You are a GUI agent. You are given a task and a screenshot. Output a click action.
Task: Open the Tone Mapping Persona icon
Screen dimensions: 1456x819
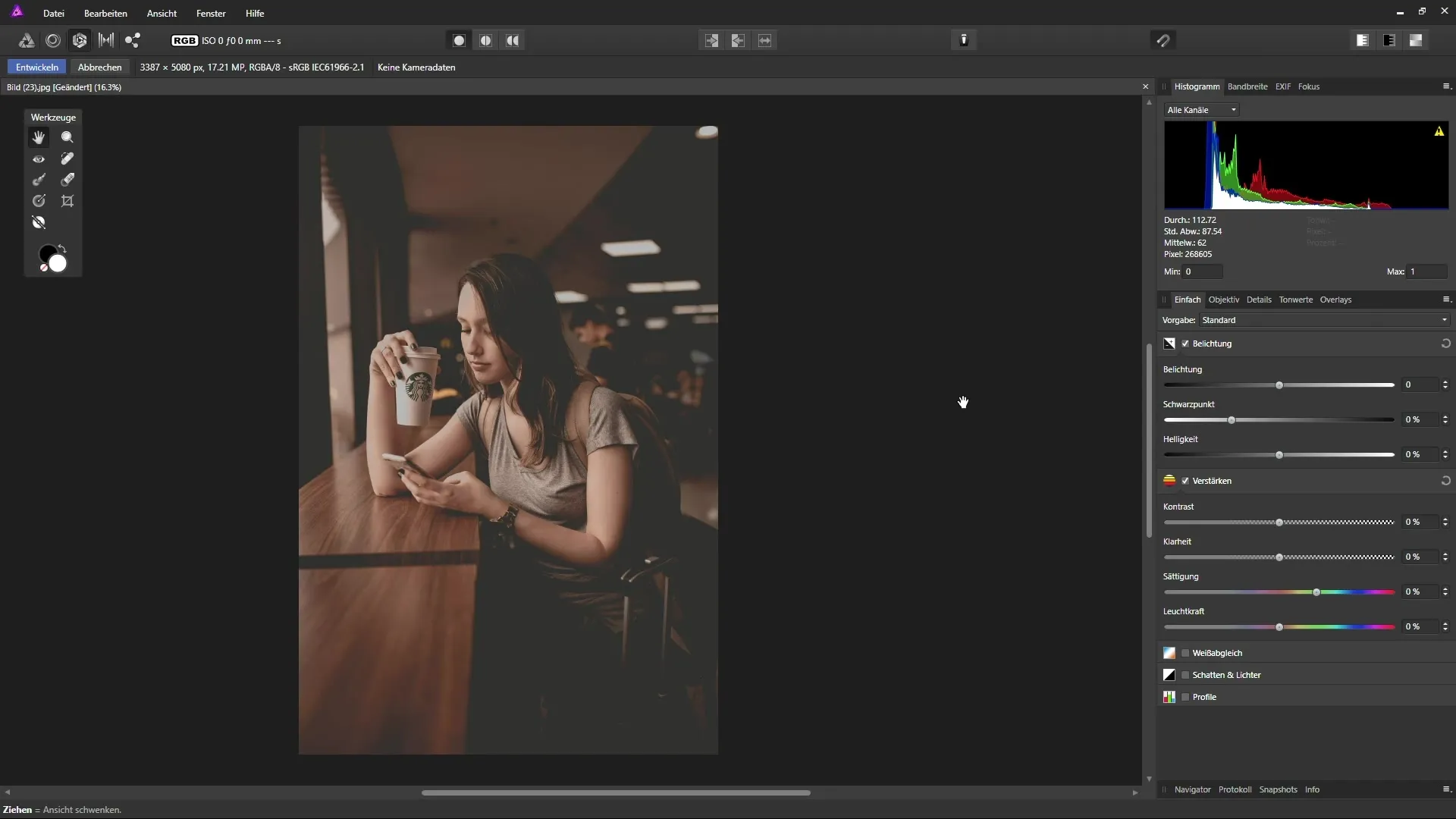pyautogui.click(x=106, y=41)
